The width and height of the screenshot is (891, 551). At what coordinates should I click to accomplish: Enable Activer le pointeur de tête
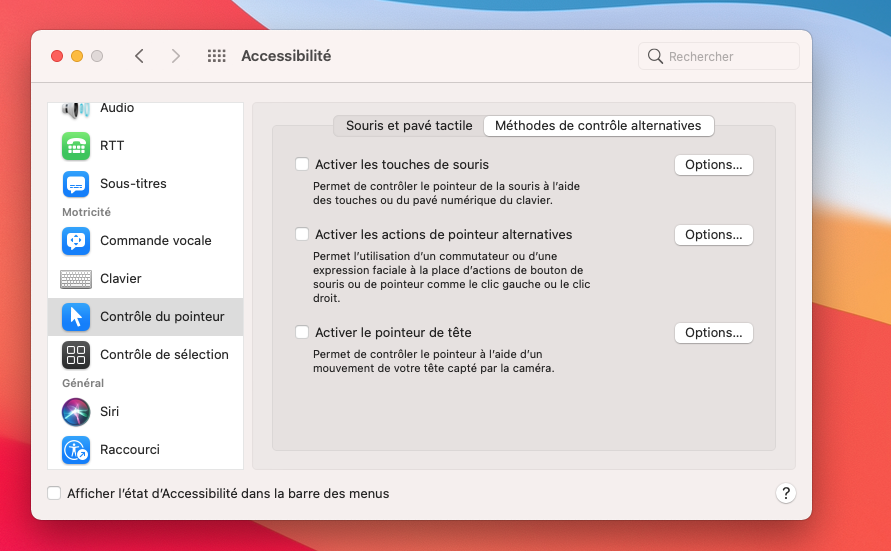302,332
